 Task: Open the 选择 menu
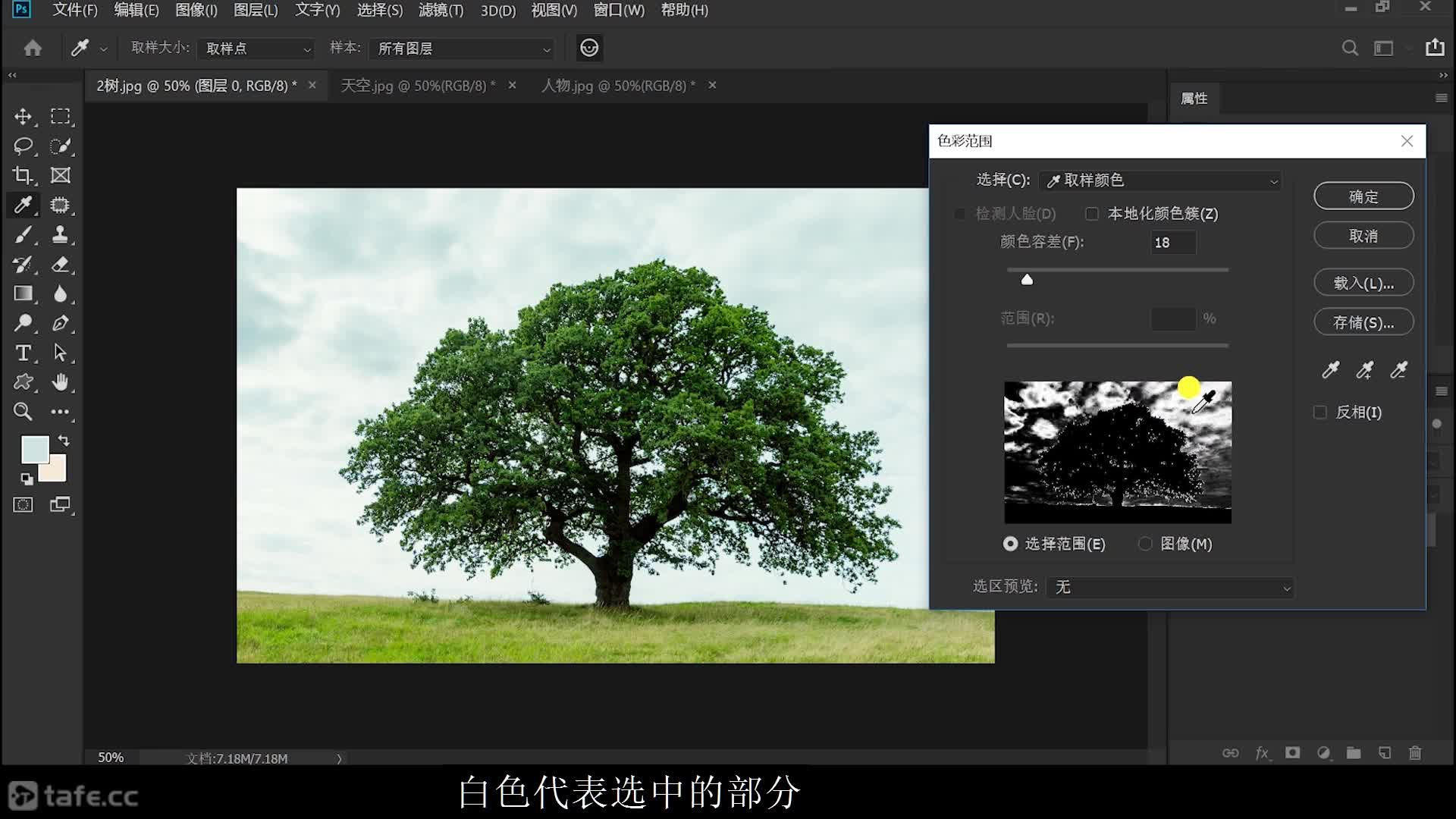[x=380, y=10]
